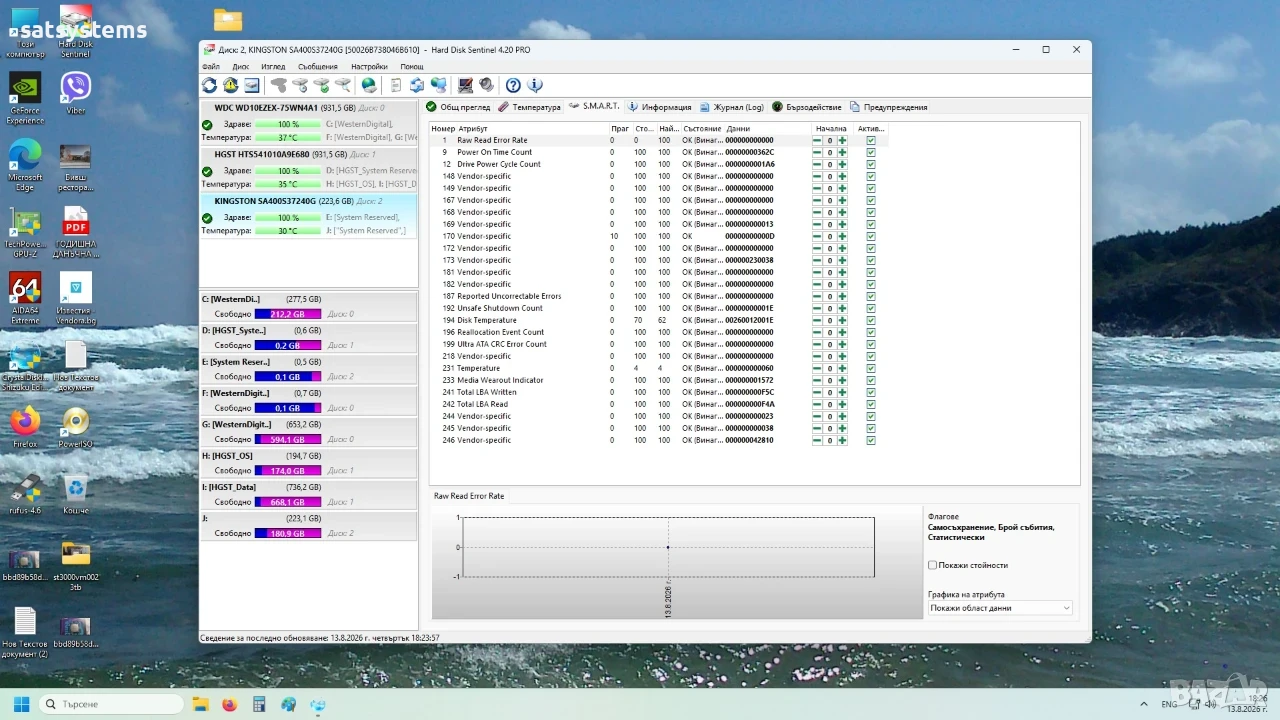The image size is (1280, 720).
Task: Open the Файл menu
Action: pyautogui.click(x=210, y=67)
